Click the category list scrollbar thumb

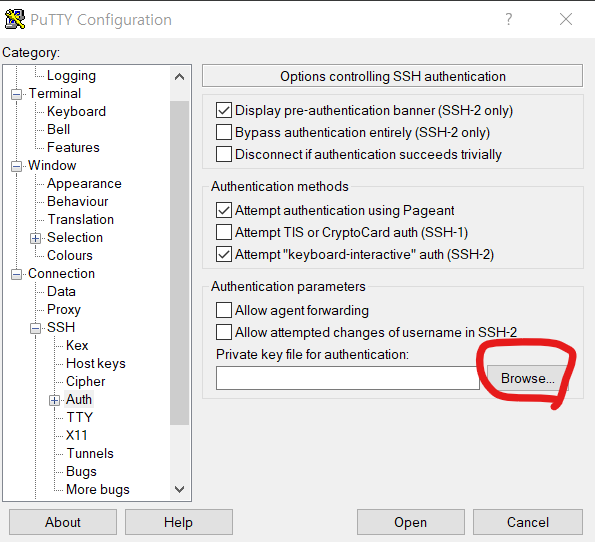tap(179, 263)
